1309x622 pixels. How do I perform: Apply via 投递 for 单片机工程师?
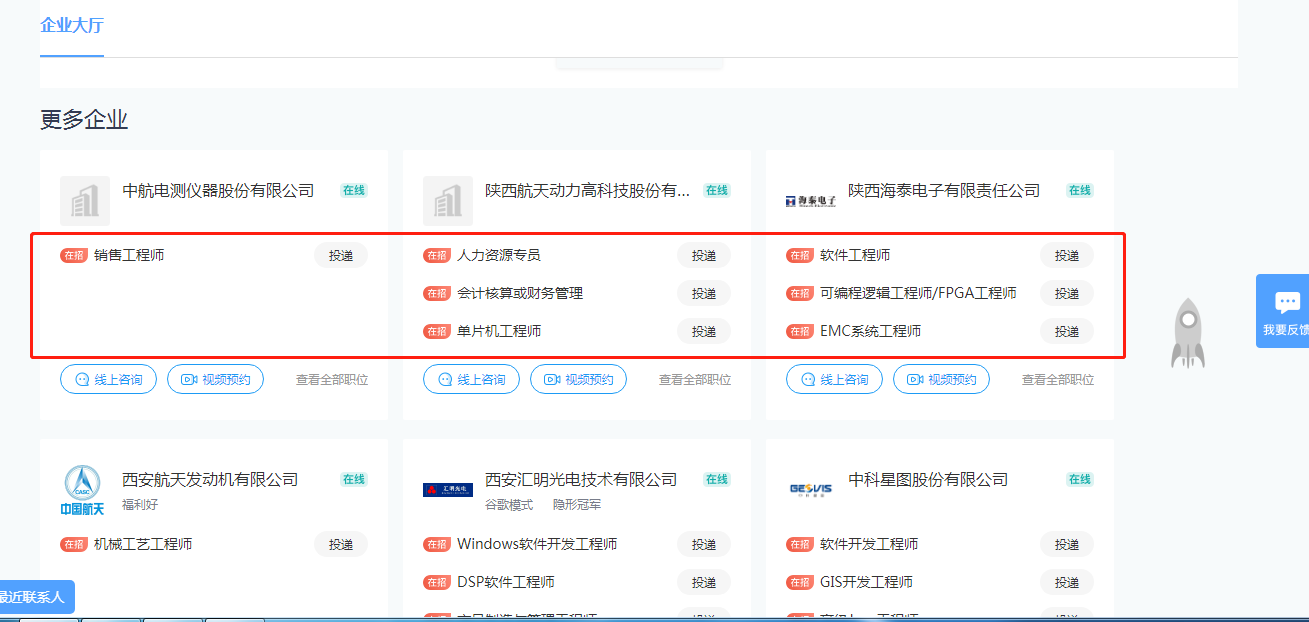[x=703, y=331]
